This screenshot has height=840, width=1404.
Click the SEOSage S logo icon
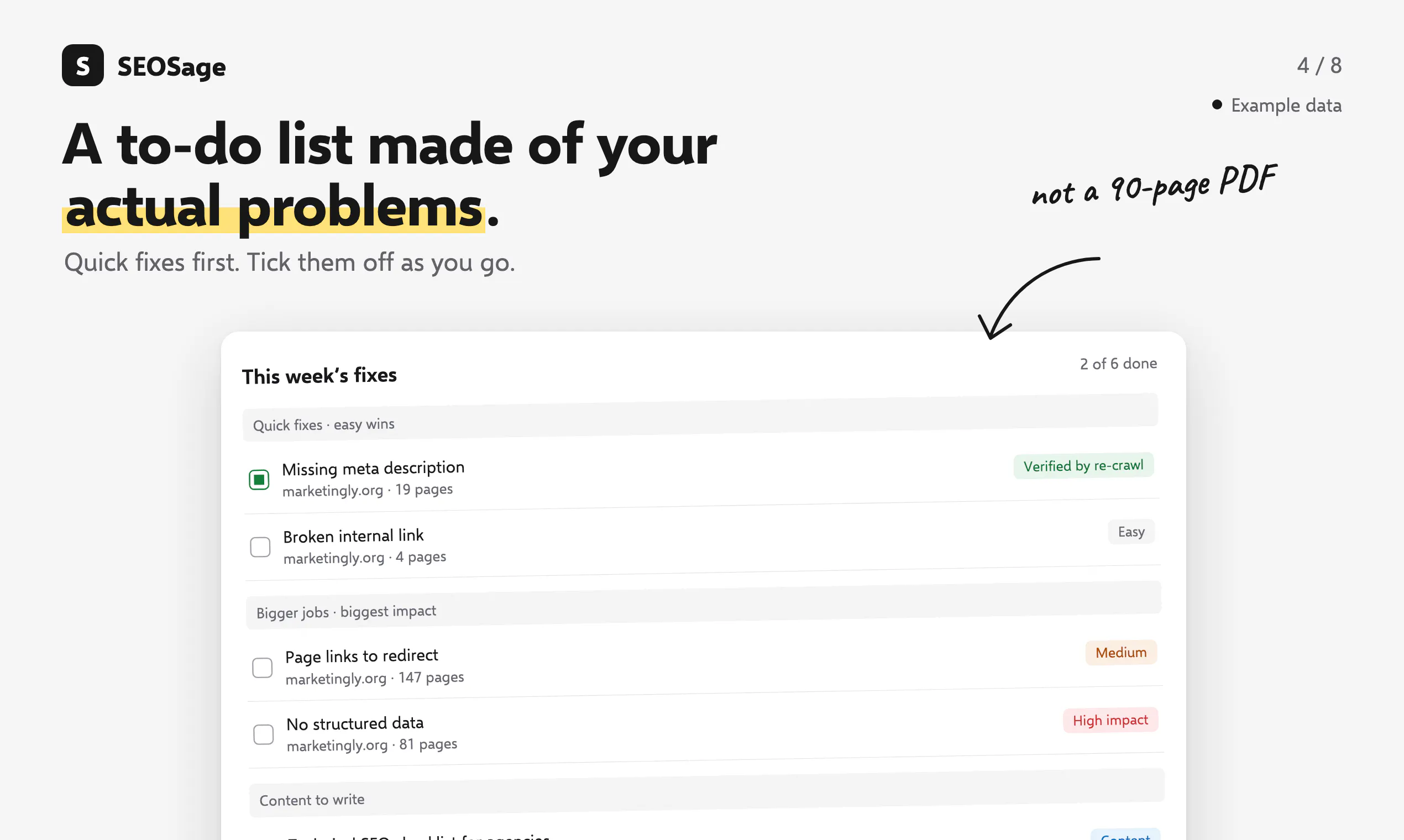point(83,65)
